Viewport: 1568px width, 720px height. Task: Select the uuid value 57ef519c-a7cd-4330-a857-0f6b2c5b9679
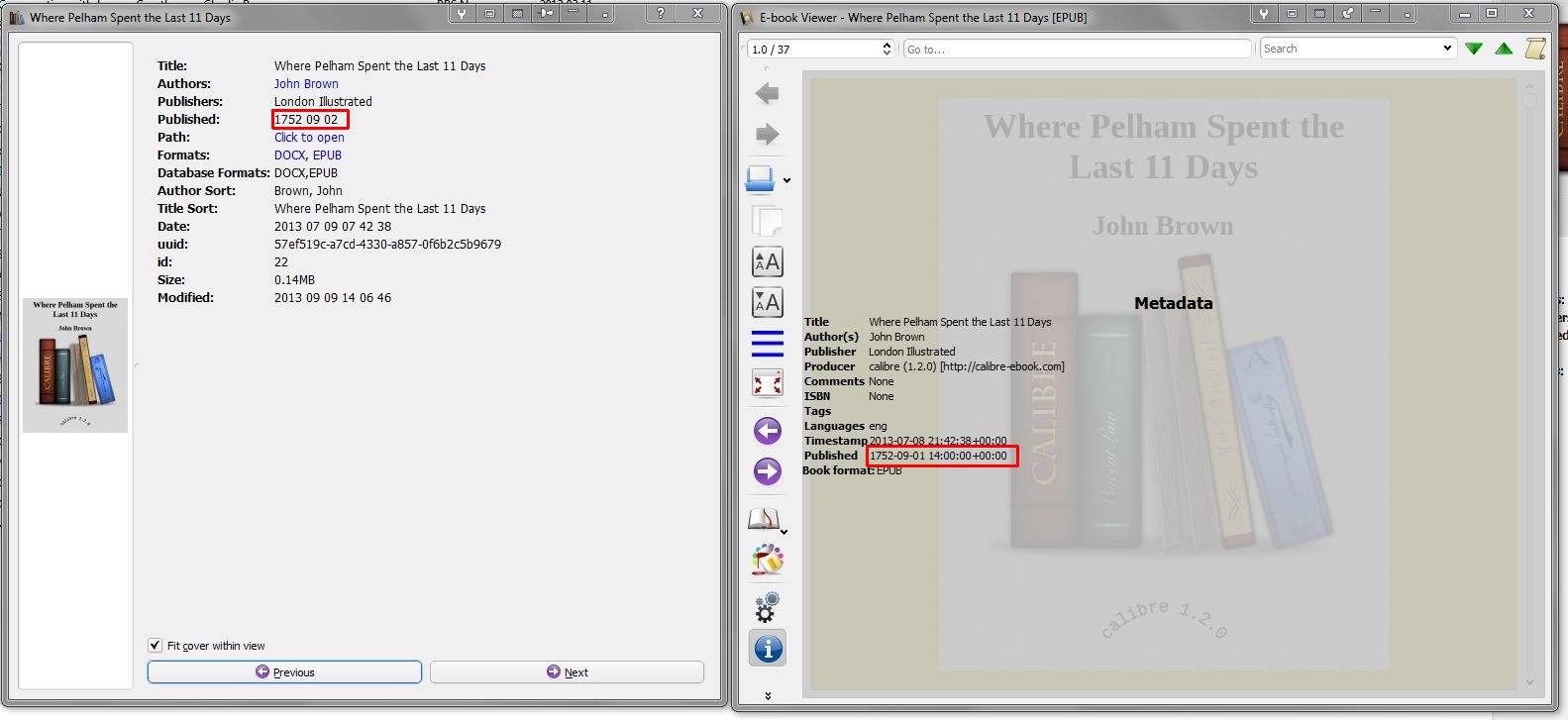[x=387, y=245]
